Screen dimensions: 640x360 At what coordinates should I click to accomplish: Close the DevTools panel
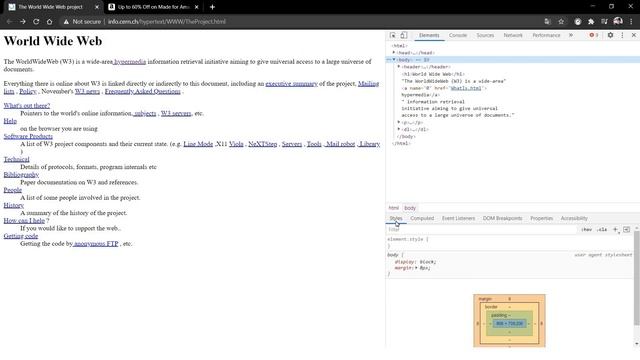(x=633, y=35)
